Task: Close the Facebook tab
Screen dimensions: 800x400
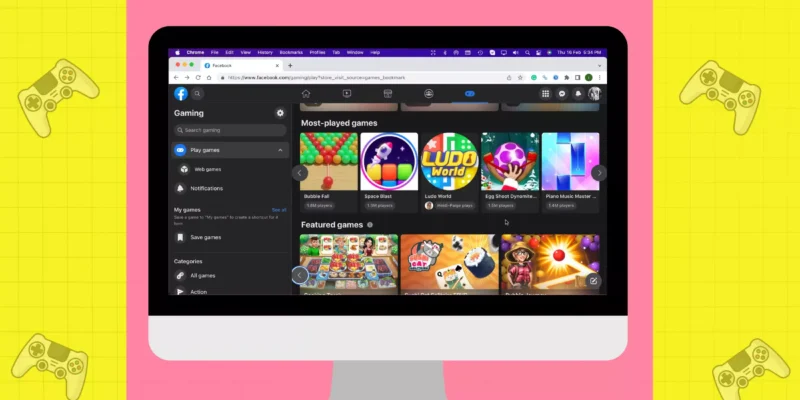Action: pos(278,65)
